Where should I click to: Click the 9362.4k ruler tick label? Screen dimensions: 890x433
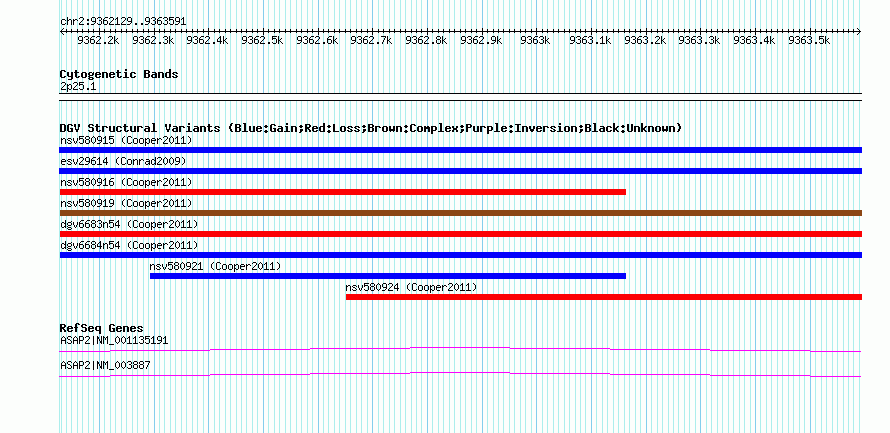207,40
